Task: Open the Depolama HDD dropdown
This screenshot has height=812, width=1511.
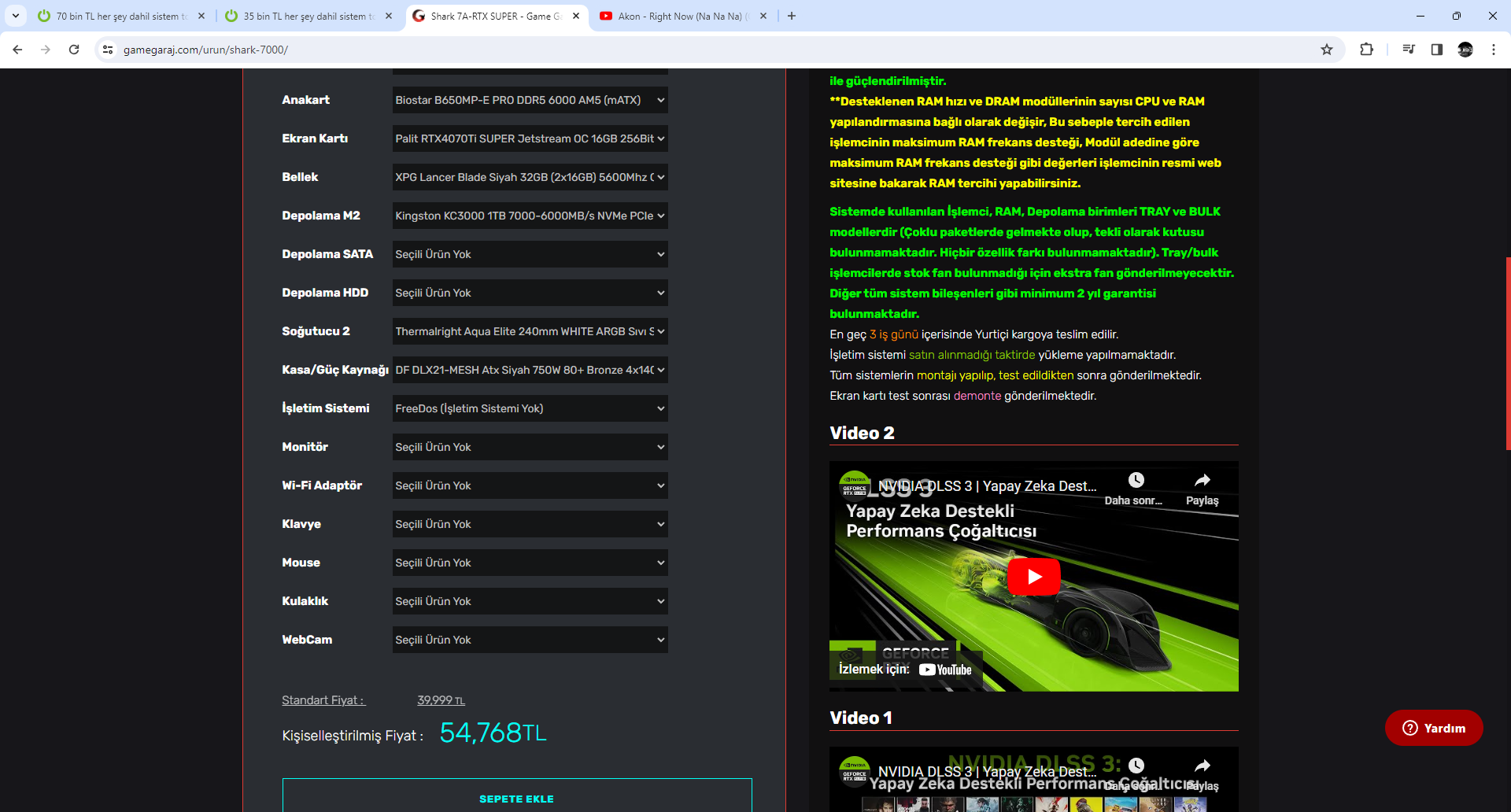Action: (530, 293)
